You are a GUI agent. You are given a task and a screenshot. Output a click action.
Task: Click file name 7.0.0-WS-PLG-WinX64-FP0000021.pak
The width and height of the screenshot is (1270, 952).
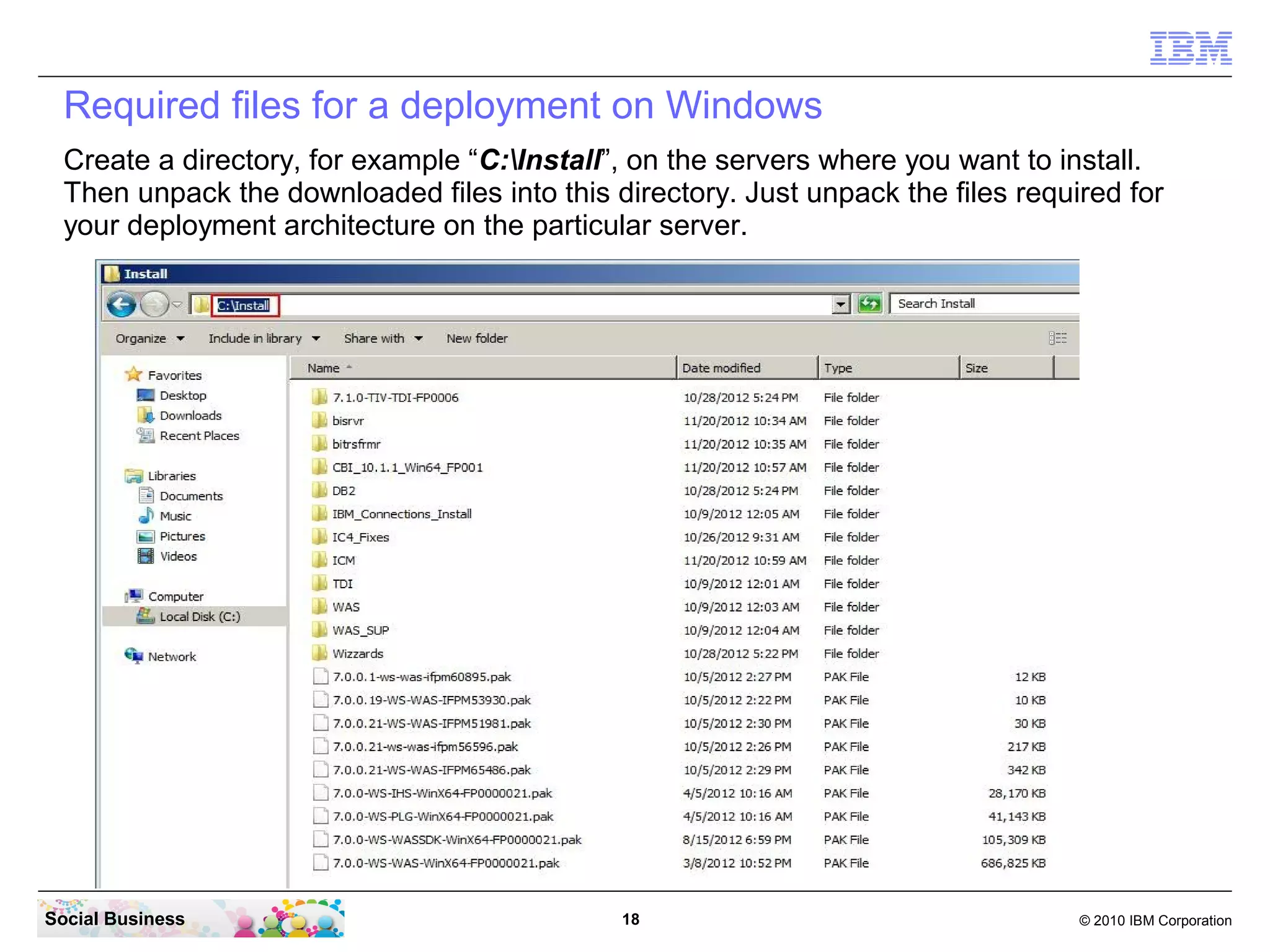tap(443, 816)
